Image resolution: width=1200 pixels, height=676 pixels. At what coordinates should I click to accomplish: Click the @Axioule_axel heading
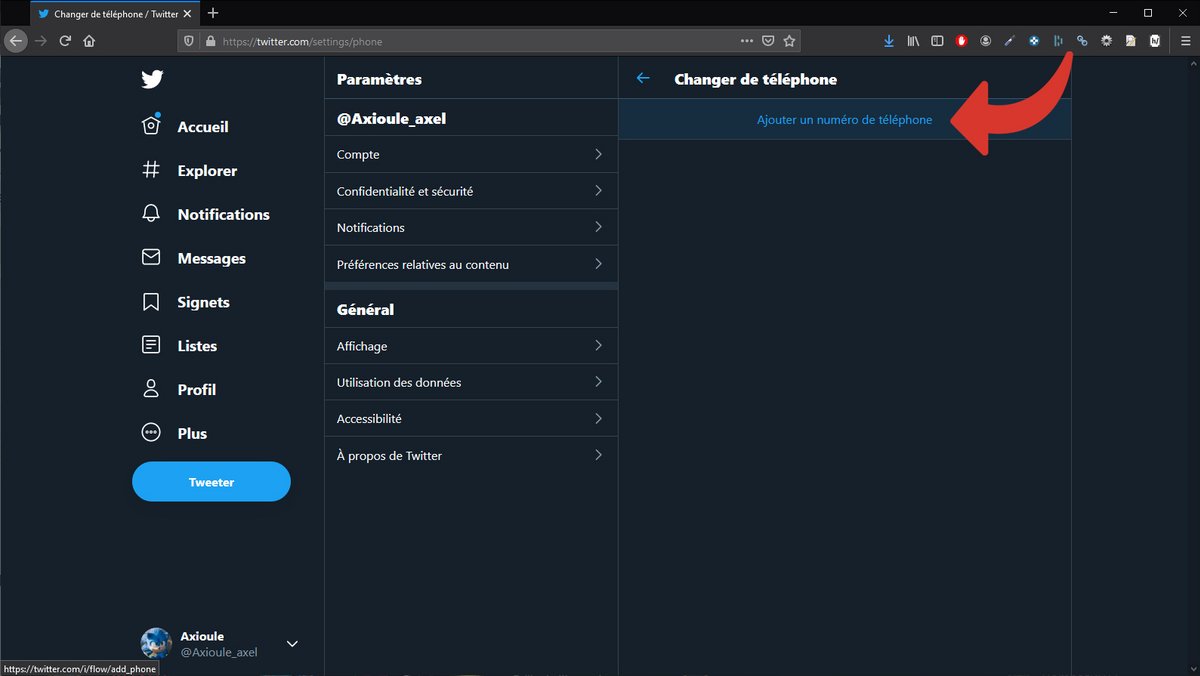click(x=391, y=118)
